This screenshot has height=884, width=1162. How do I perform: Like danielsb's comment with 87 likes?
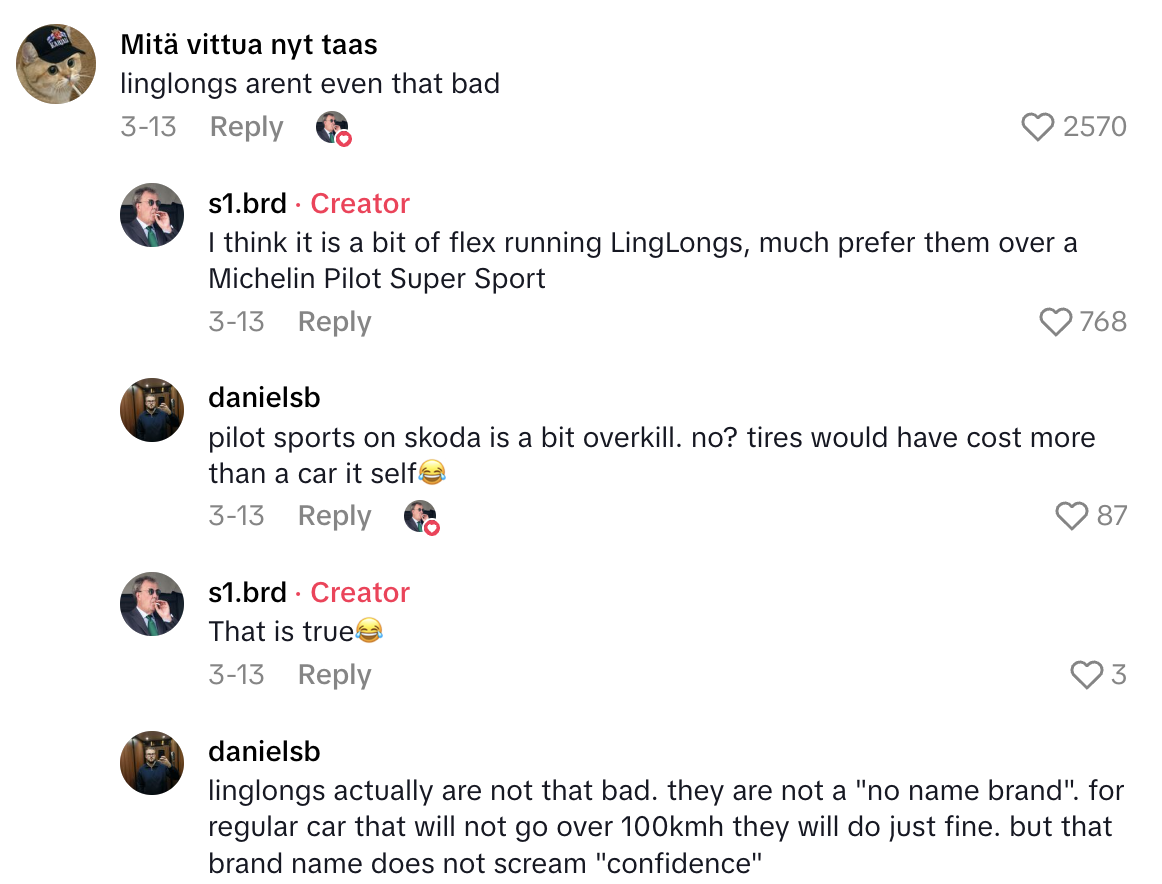(x=1072, y=516)
